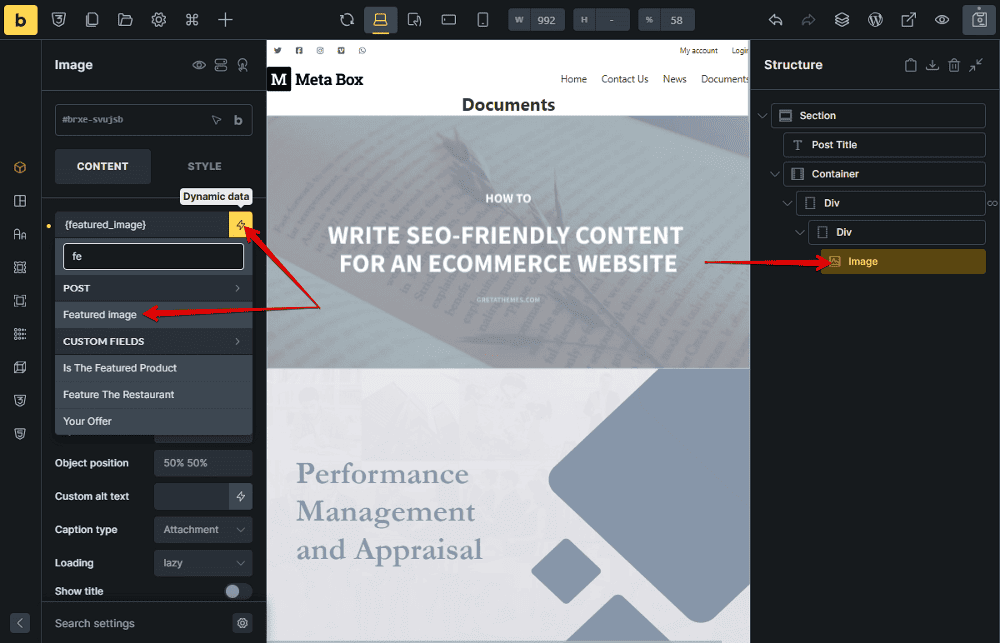Viewport: 1000px width, 643px height.
Task: Switch to the STYLE tab
Action: click(204, 166)
